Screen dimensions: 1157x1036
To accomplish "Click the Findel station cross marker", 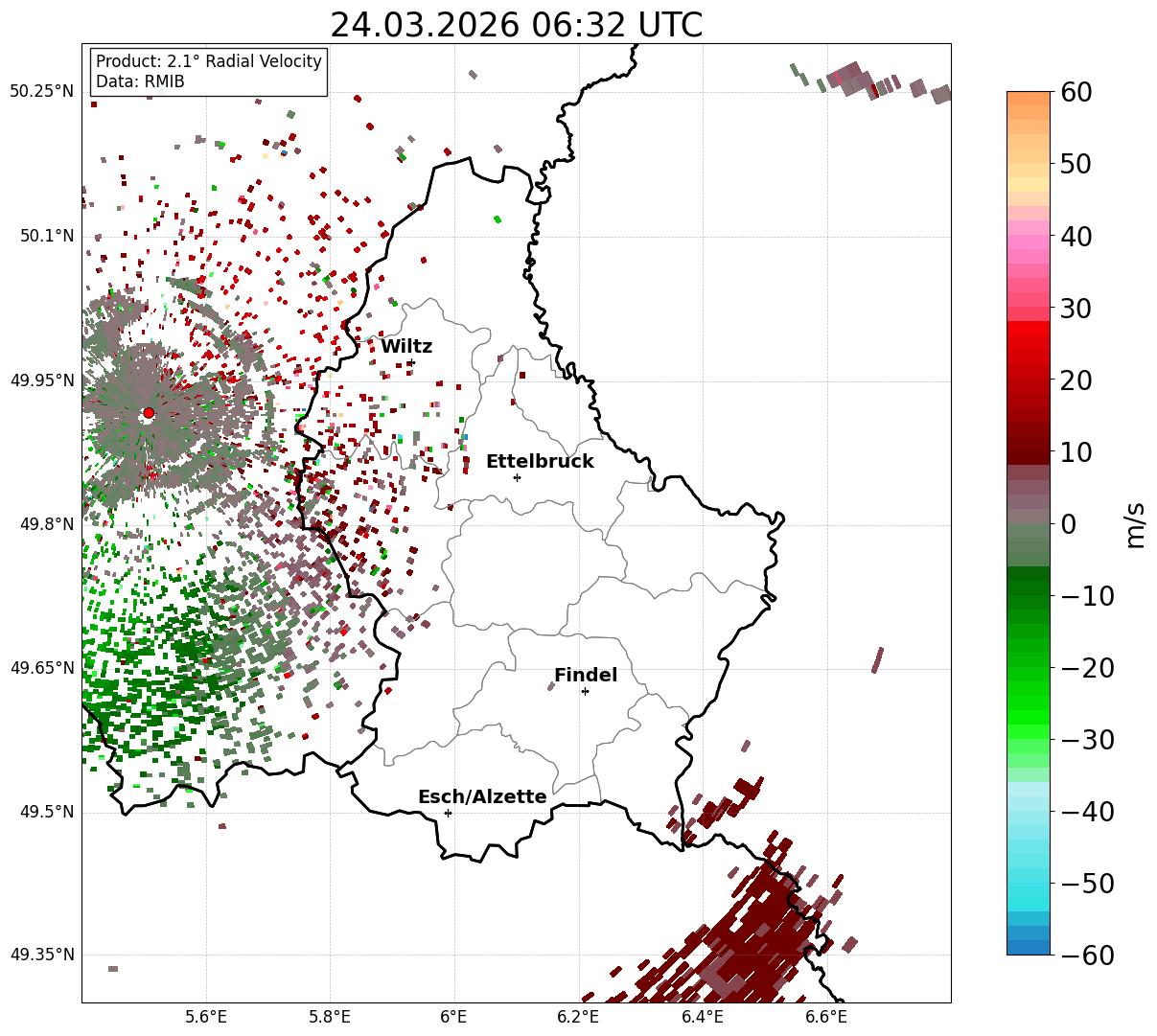I will (x=585, y=691).
